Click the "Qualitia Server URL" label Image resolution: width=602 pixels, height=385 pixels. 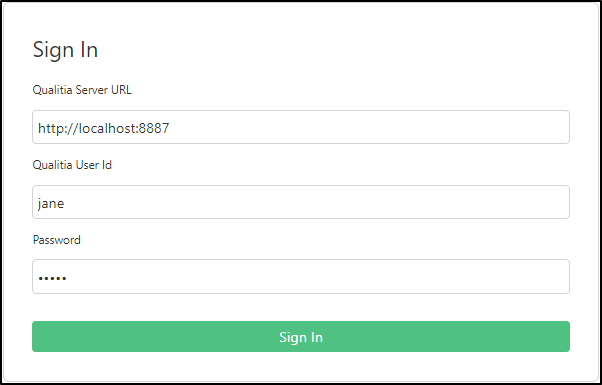coord(82,90)
